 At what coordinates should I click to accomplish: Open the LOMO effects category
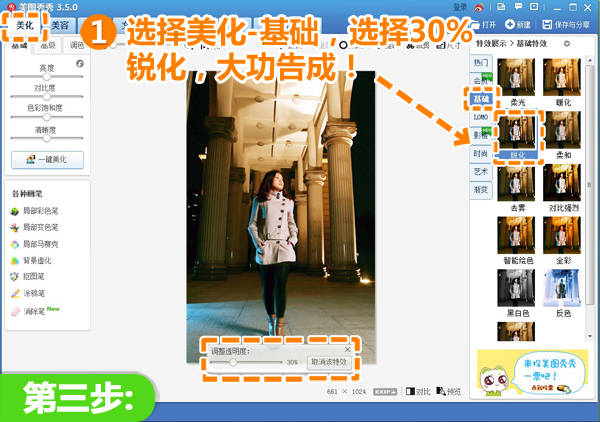coord(481,117)
